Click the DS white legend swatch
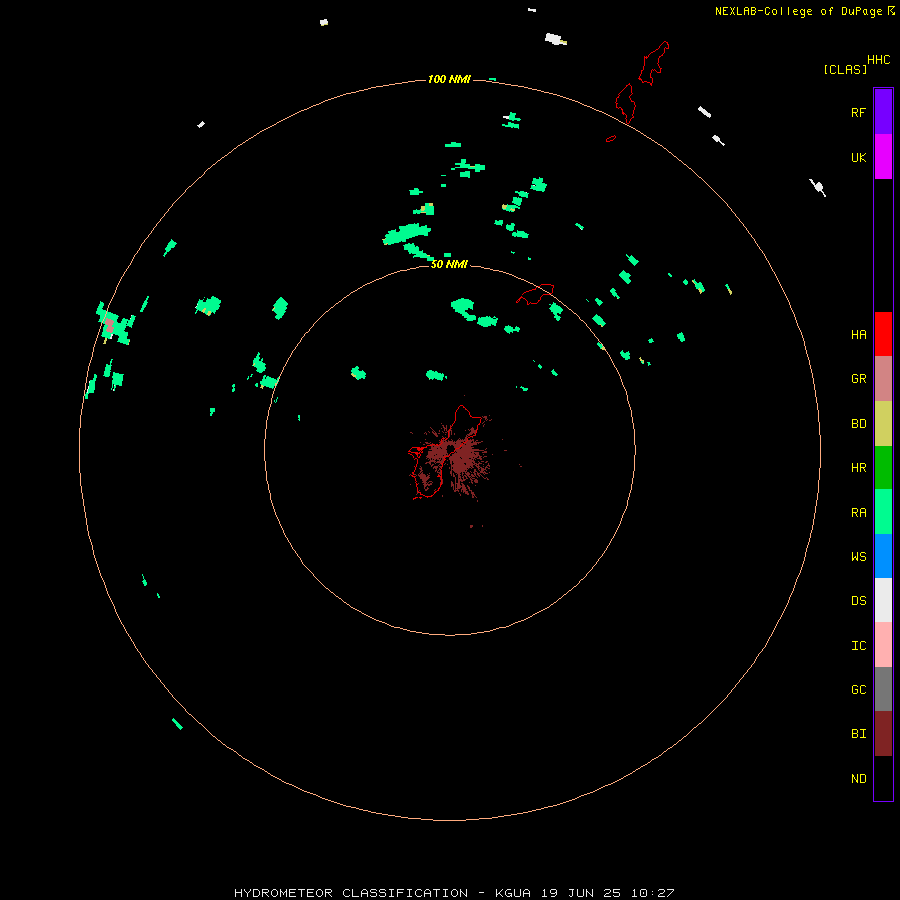Screen dimensions: 900x900 click(883, 600)
